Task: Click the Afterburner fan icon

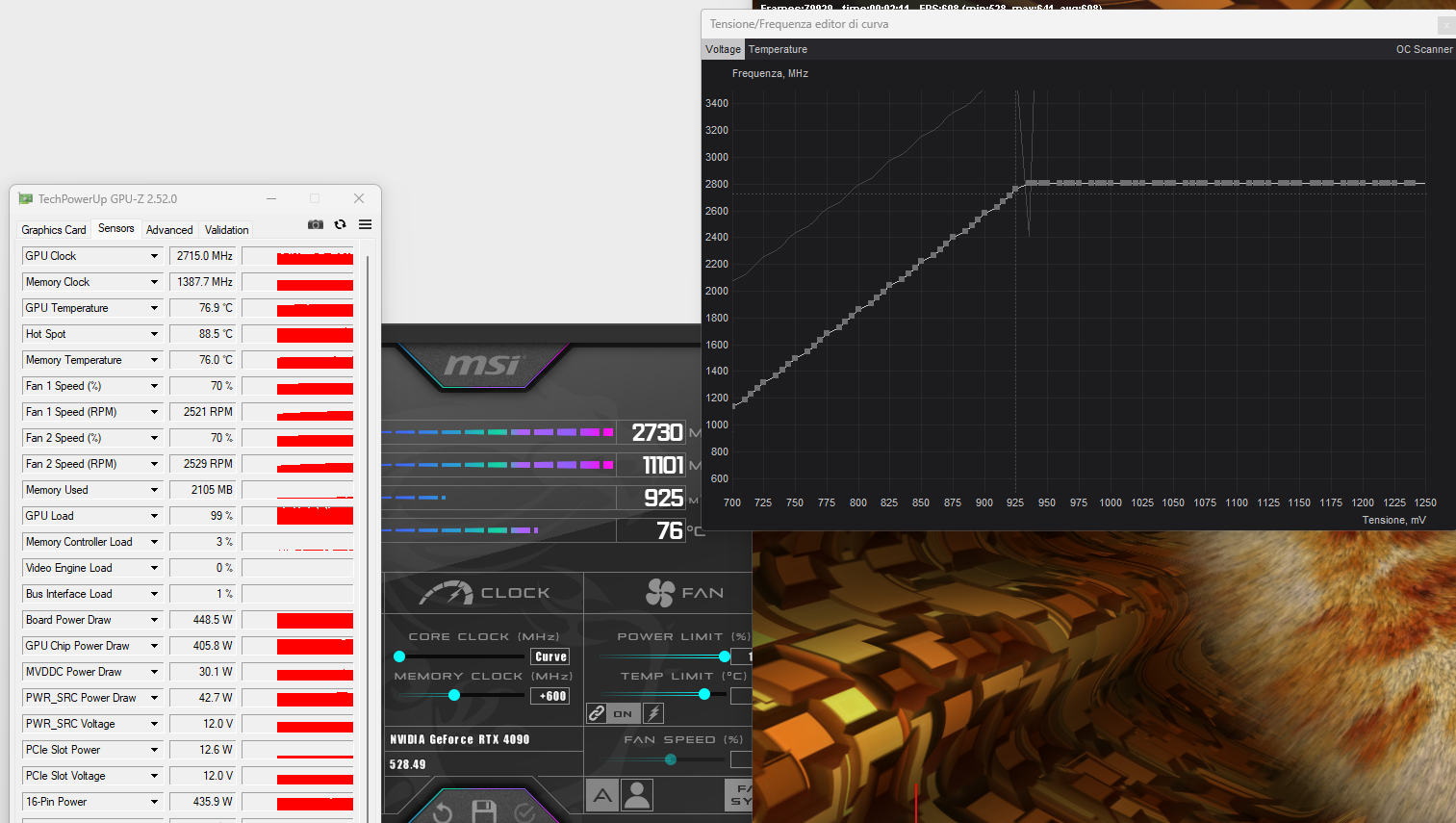Action: pyautogui.click(x=660, y=593)
